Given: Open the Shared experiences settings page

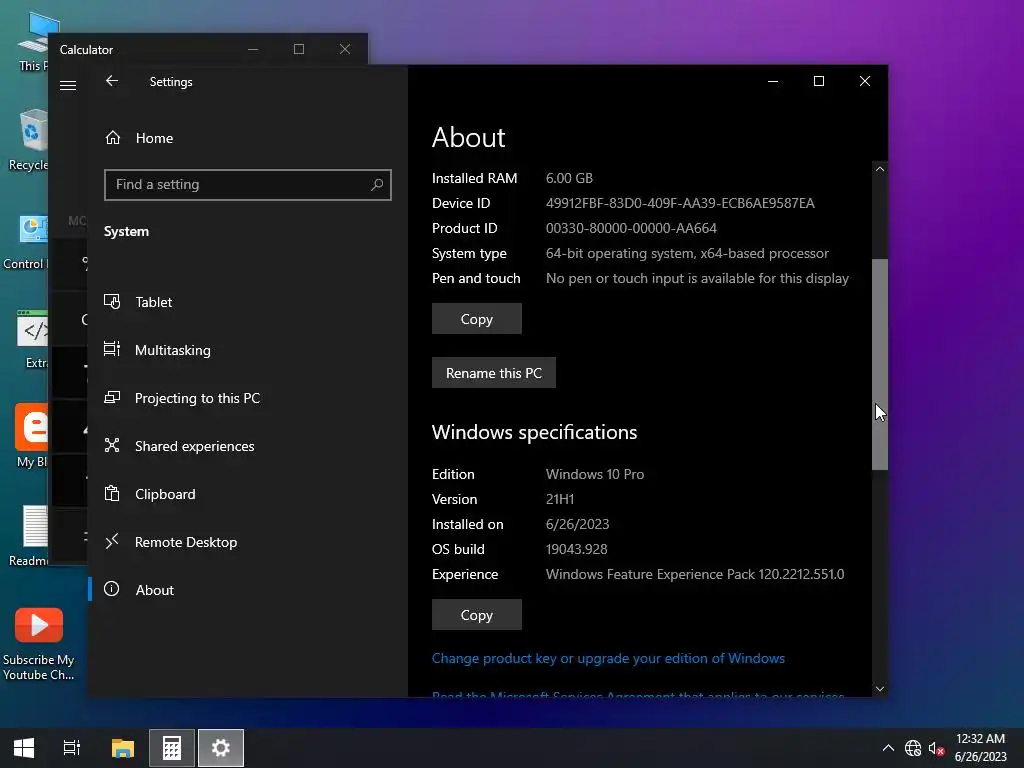Looking at the screenshot, I should pyautogui.click(x=247, y=446).
